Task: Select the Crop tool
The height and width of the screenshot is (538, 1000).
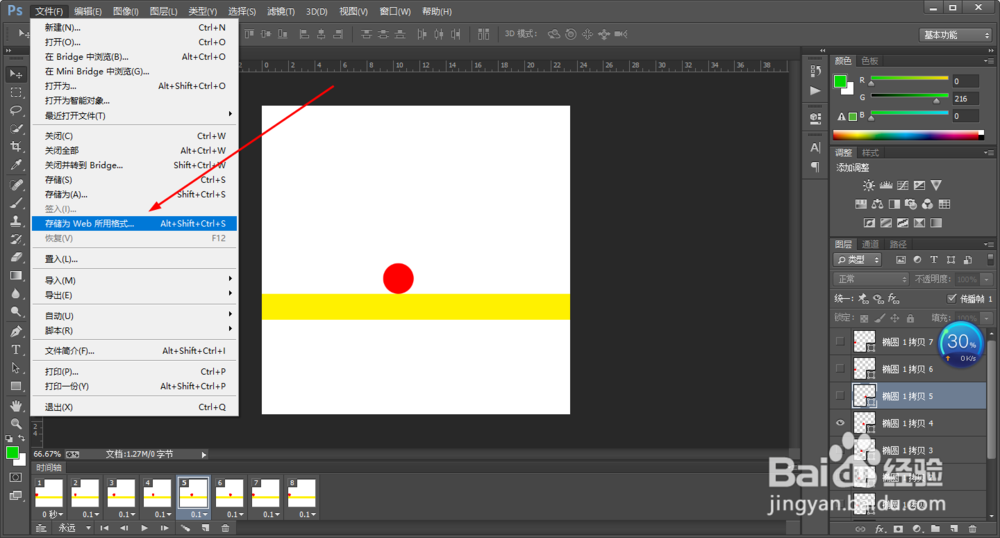Action: pyautogui.click(x=16, y=147)
